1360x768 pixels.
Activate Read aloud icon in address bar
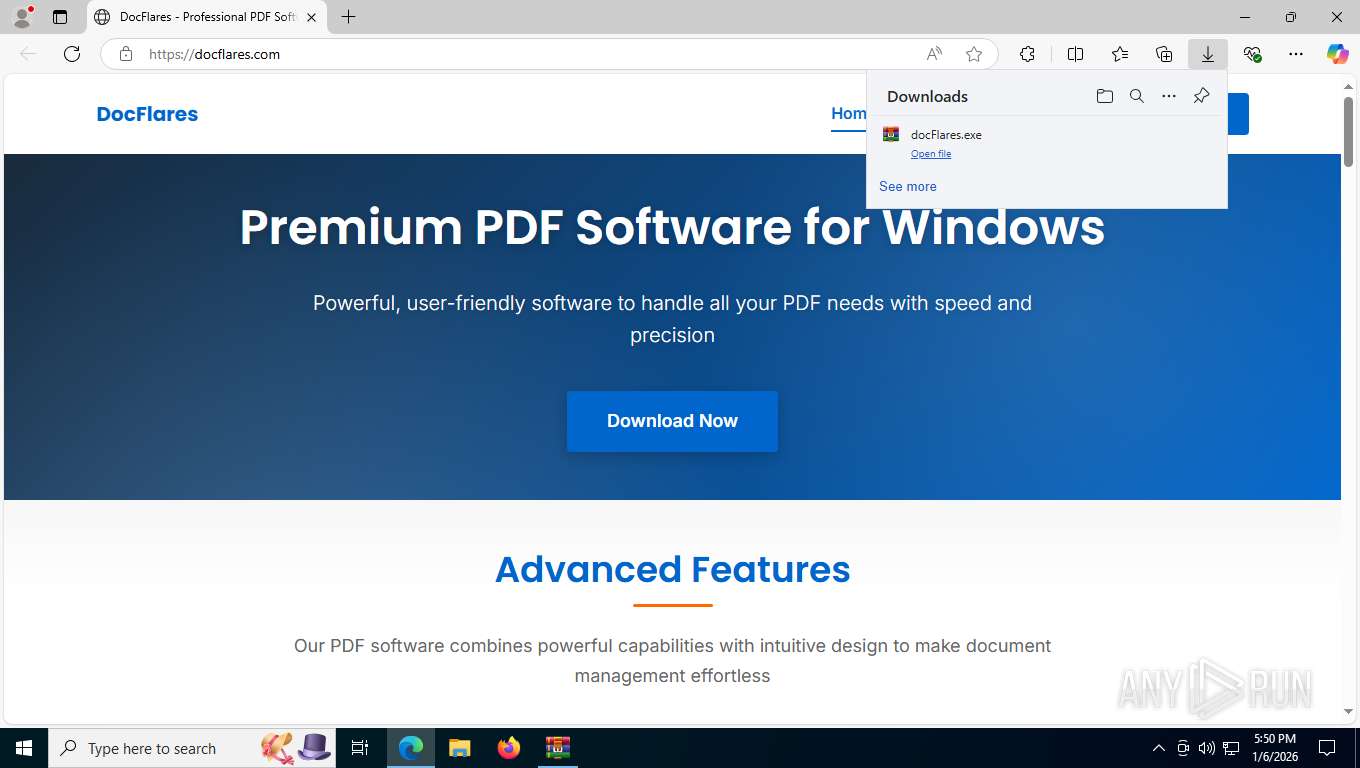coord(934,54)
